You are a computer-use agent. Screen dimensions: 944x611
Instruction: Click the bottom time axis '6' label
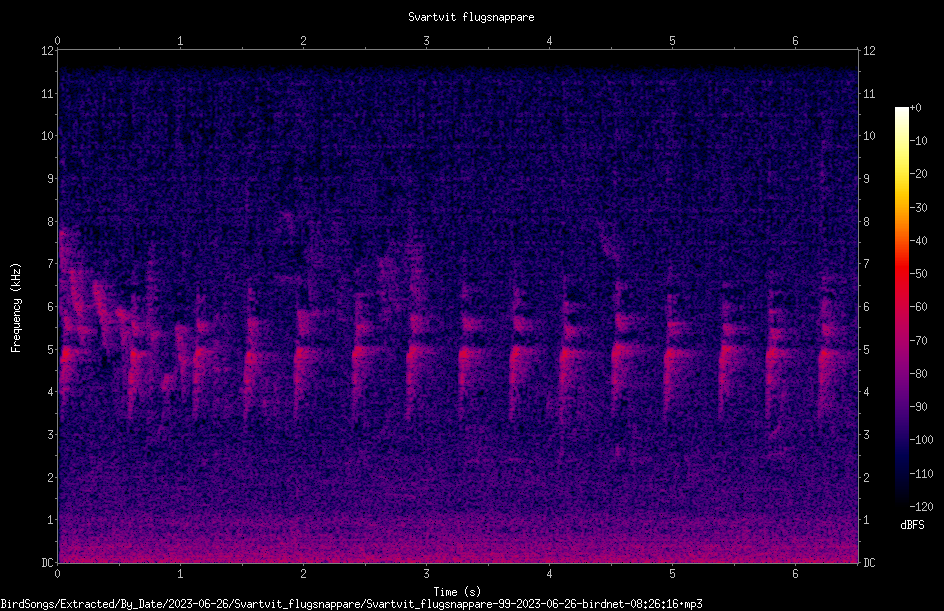(x=795, y=574)
